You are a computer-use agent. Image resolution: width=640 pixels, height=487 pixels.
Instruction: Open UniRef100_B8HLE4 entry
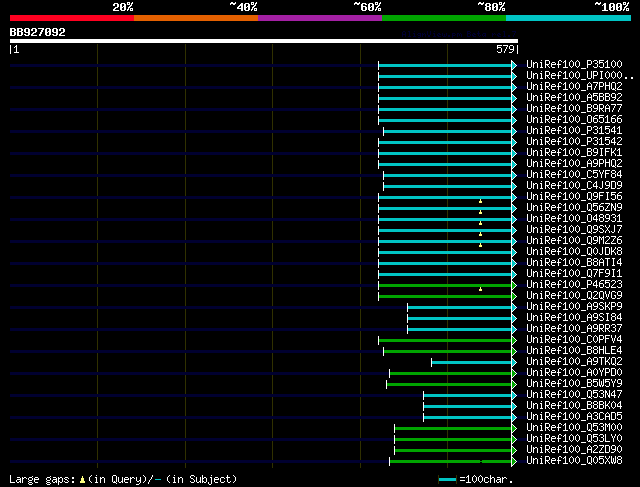click(x=574, y=351)
